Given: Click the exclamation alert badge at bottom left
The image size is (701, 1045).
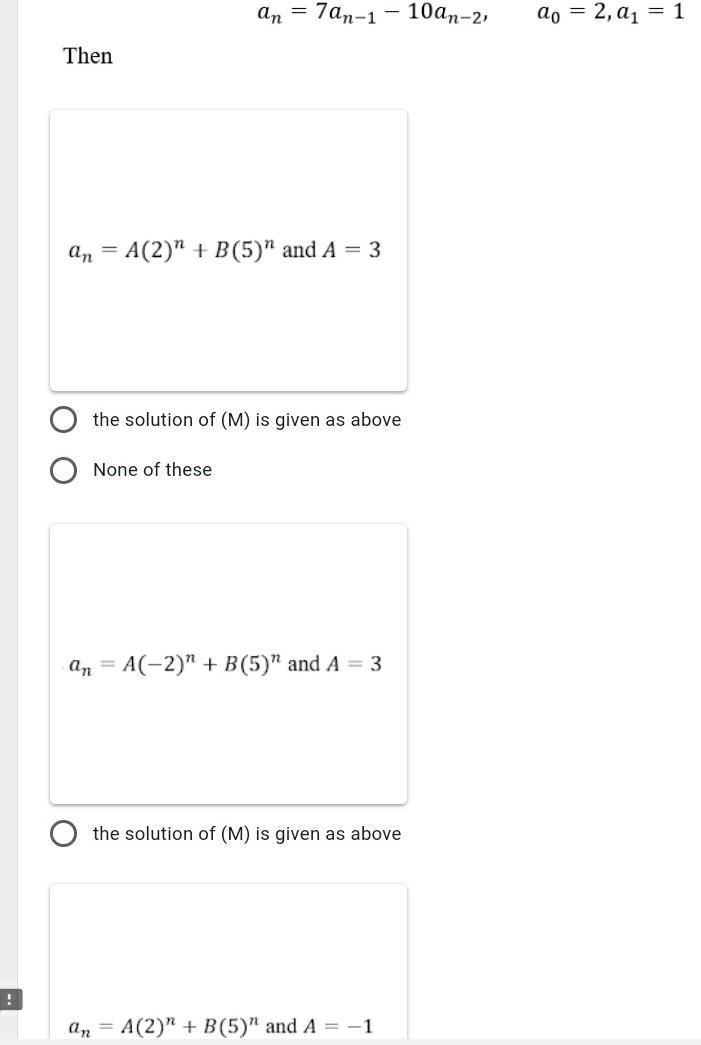Looking at the screenshot, I should click(x=10, y=999).
